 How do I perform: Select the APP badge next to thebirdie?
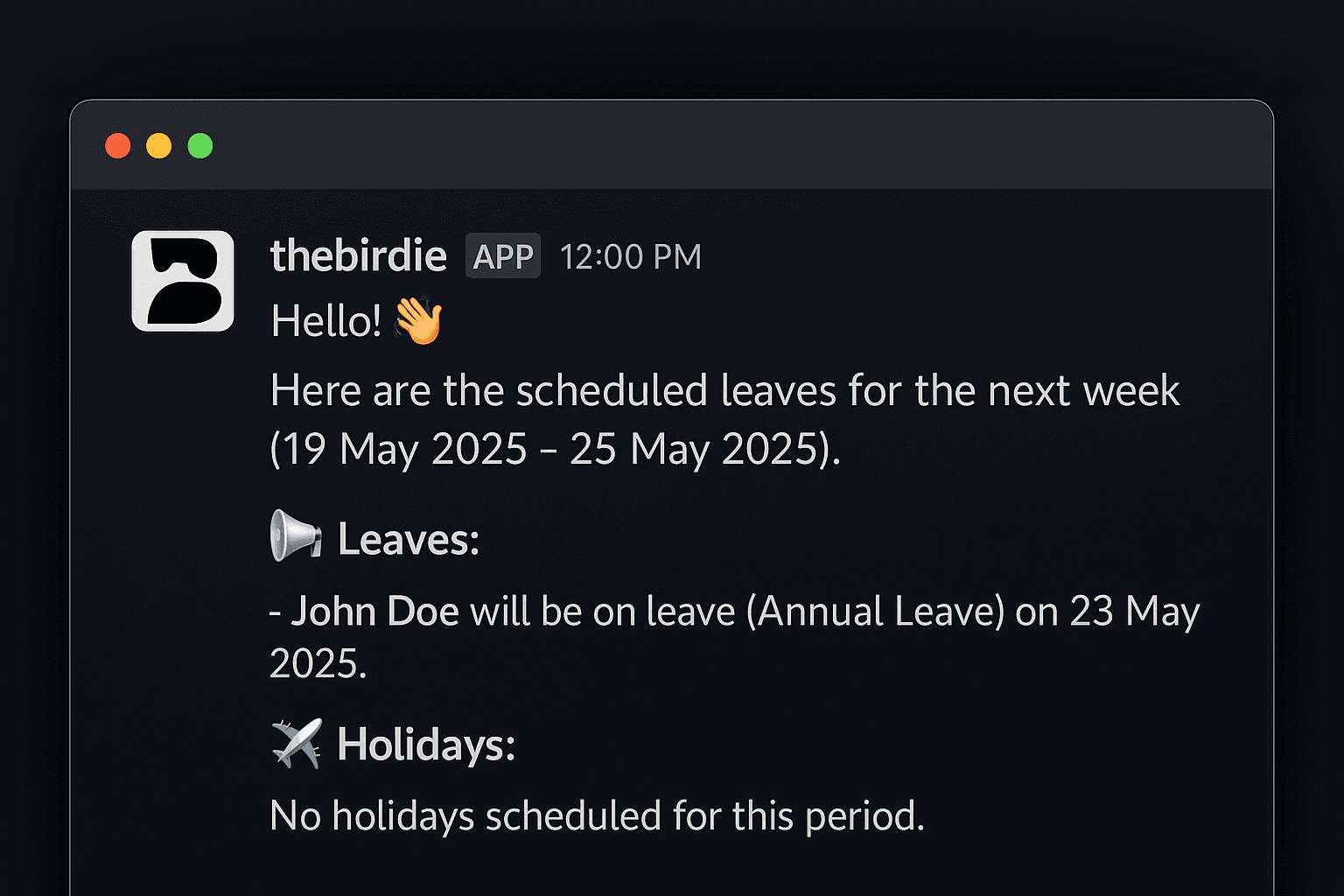[502, 255]
